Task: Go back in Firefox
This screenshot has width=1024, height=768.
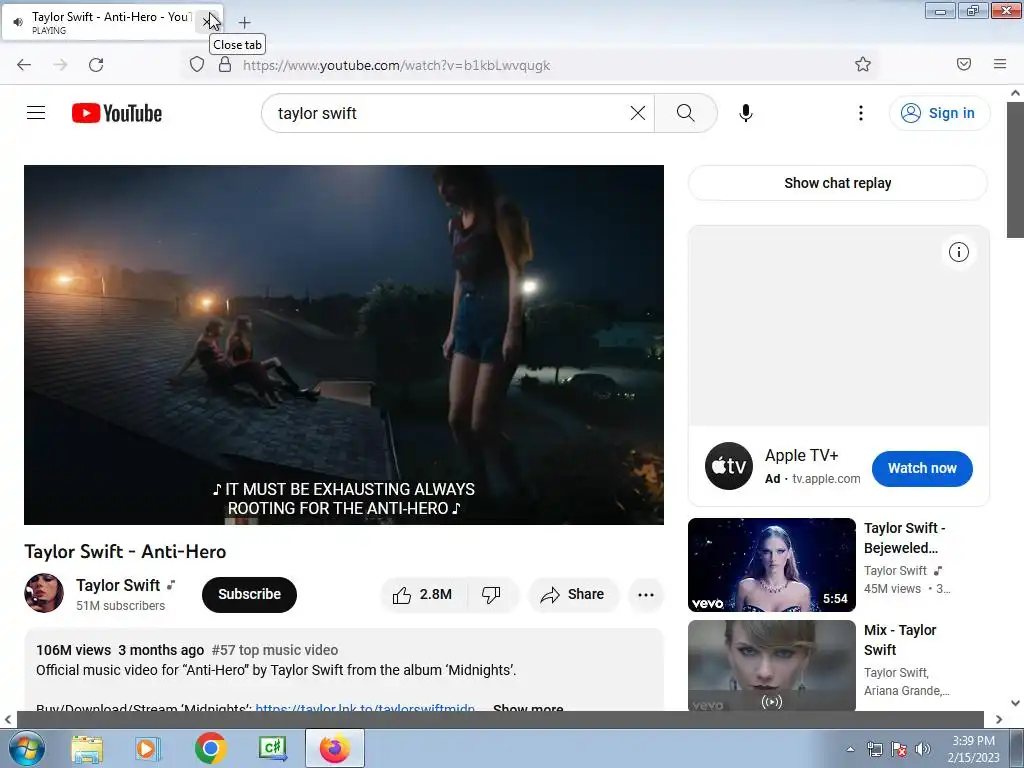Action: coord(24,65)
